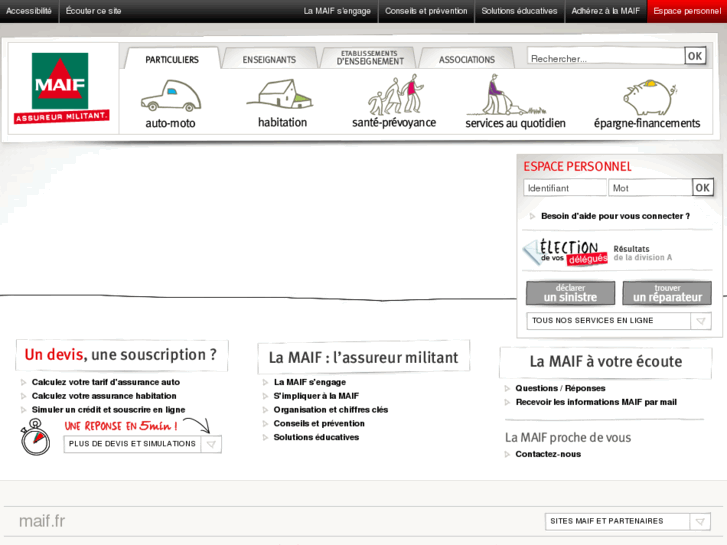This screenshot has height=545, width=727.
Task: Open Accessibilité in the top bar
Action: coord(29,11)
